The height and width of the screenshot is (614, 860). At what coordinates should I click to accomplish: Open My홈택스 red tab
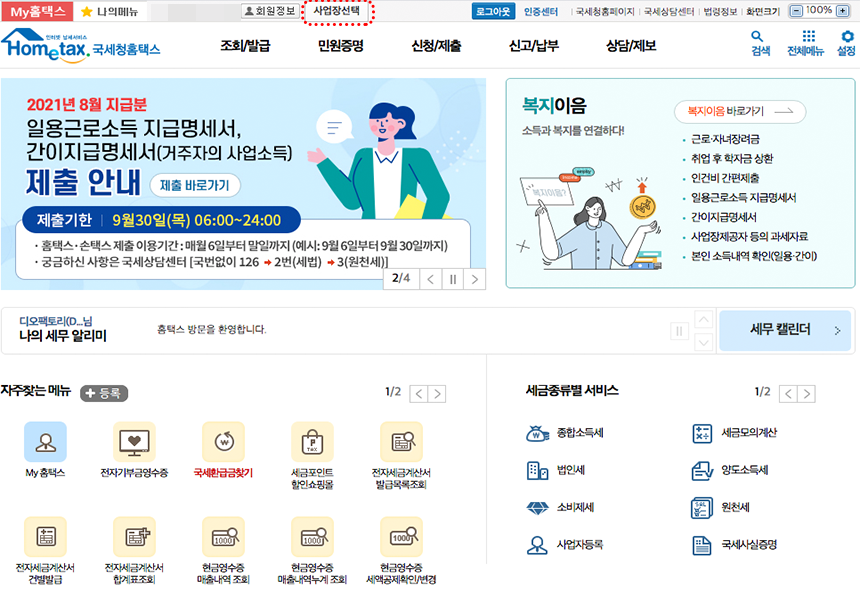coord(37,11)
